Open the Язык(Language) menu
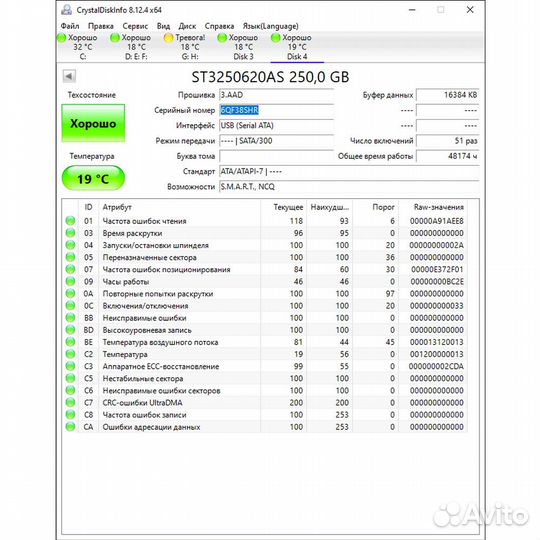 click(x=270, y=26)
